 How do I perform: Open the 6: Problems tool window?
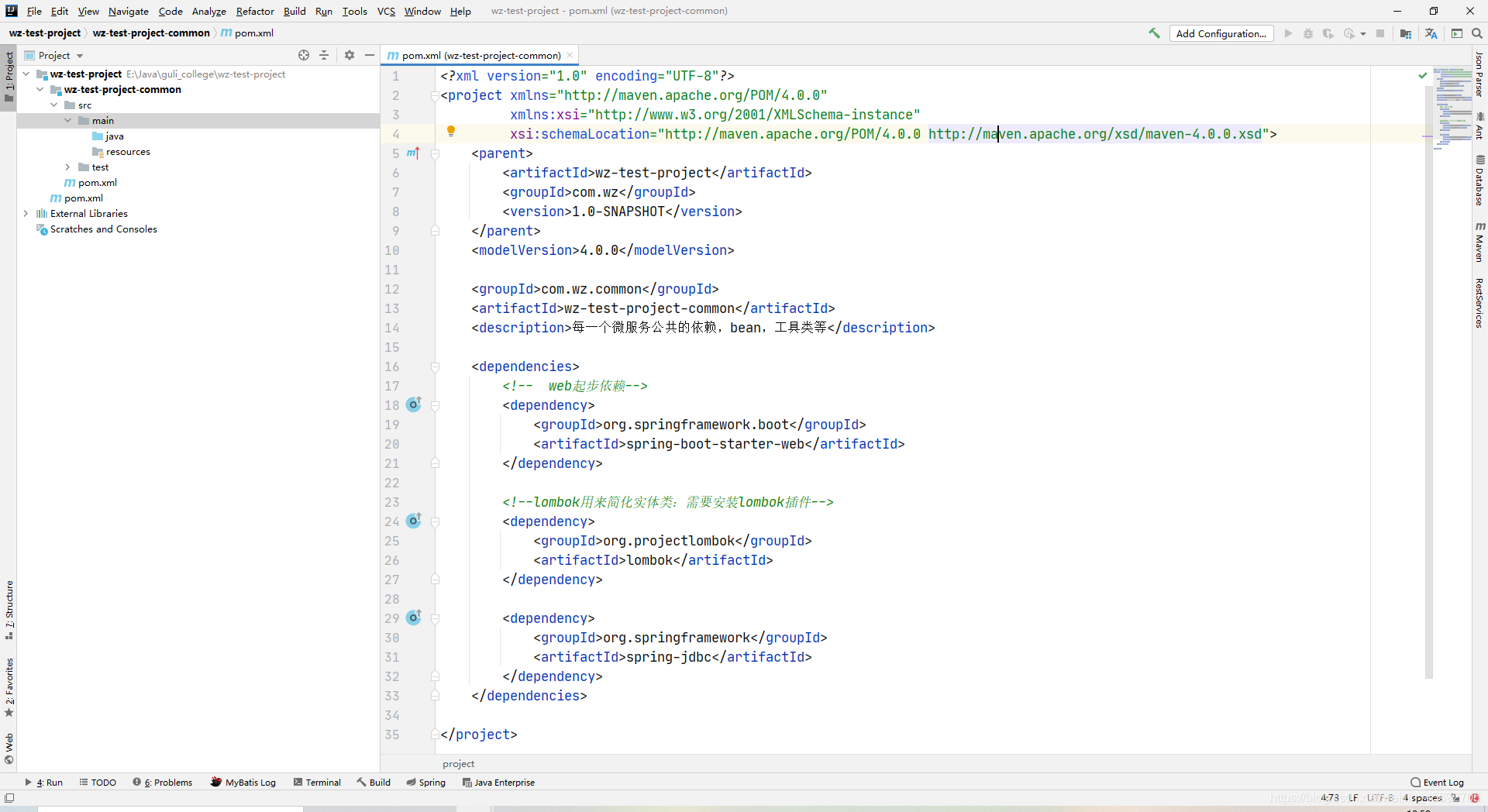tap(162, 783)
